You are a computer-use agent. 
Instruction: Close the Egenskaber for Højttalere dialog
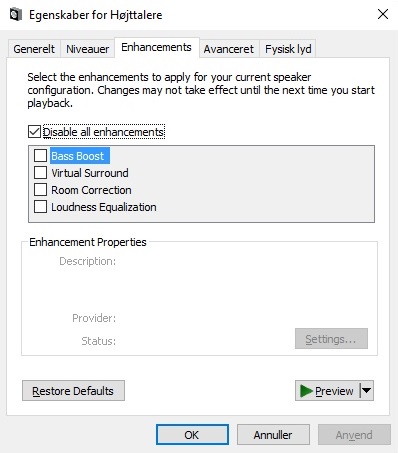click(x=383, y=14)
